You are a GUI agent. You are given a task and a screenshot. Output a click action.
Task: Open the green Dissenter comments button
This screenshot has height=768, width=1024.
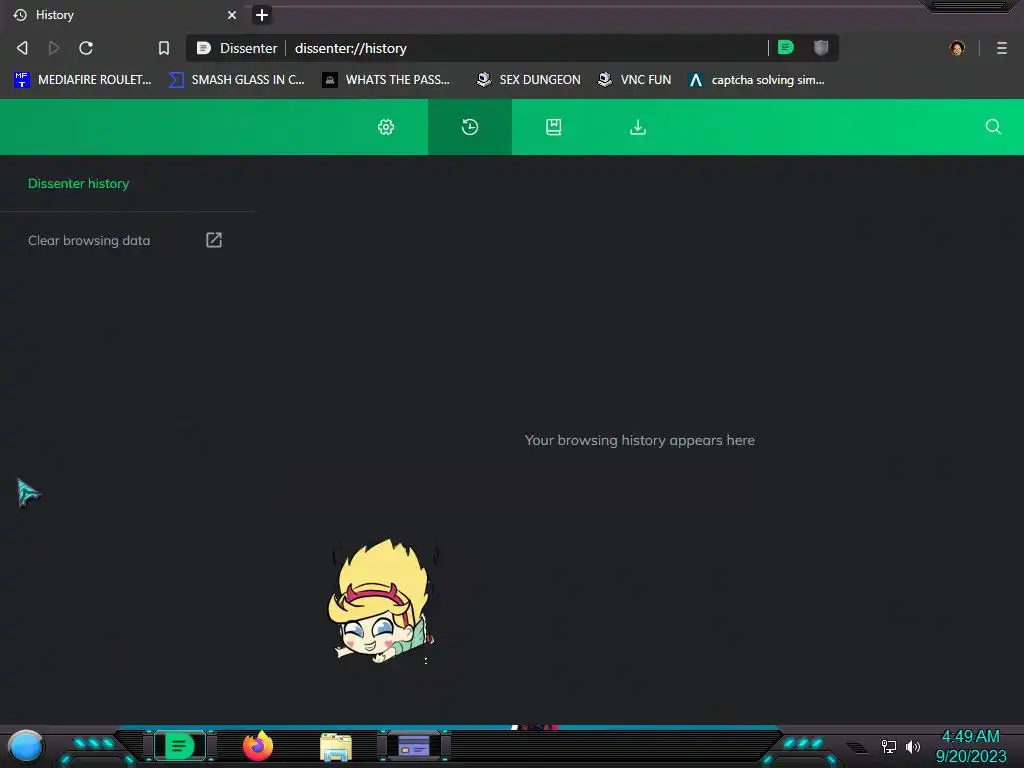point(786,48)
